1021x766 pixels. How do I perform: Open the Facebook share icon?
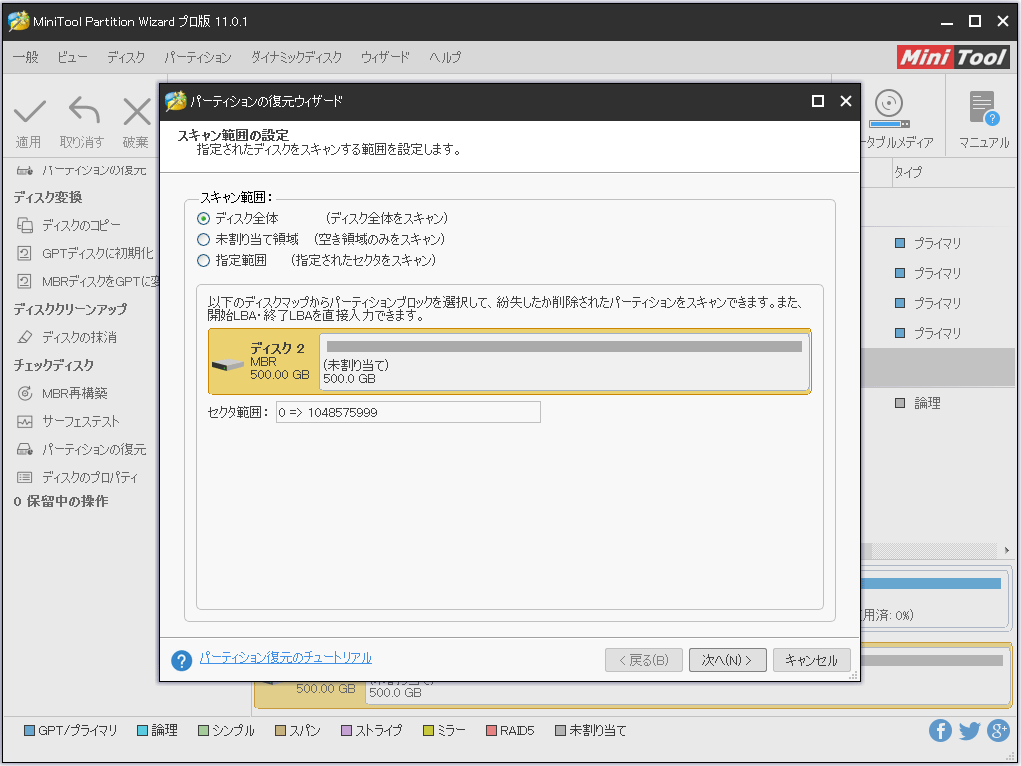pos(940,731)
